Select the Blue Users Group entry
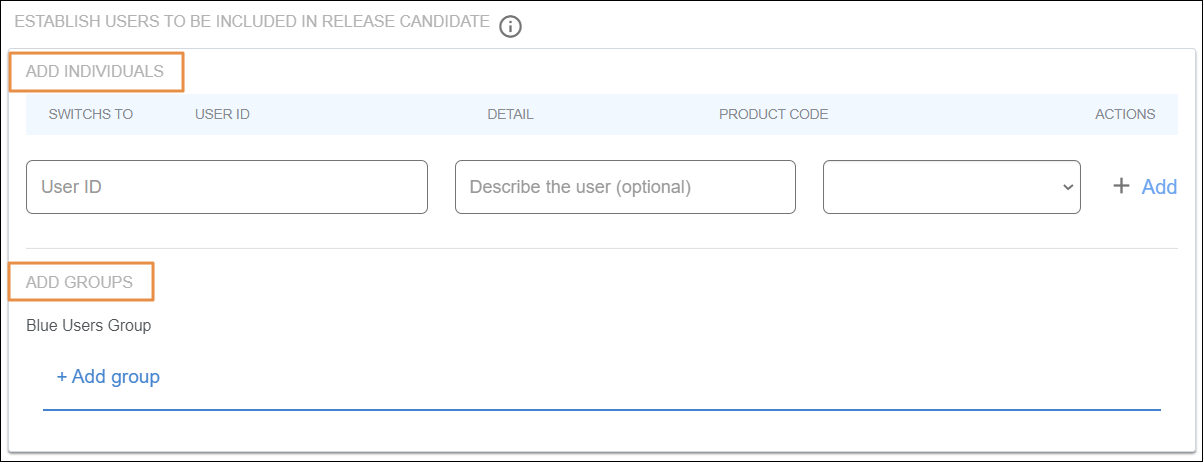 pyautogui.click(x=88, y=325)
